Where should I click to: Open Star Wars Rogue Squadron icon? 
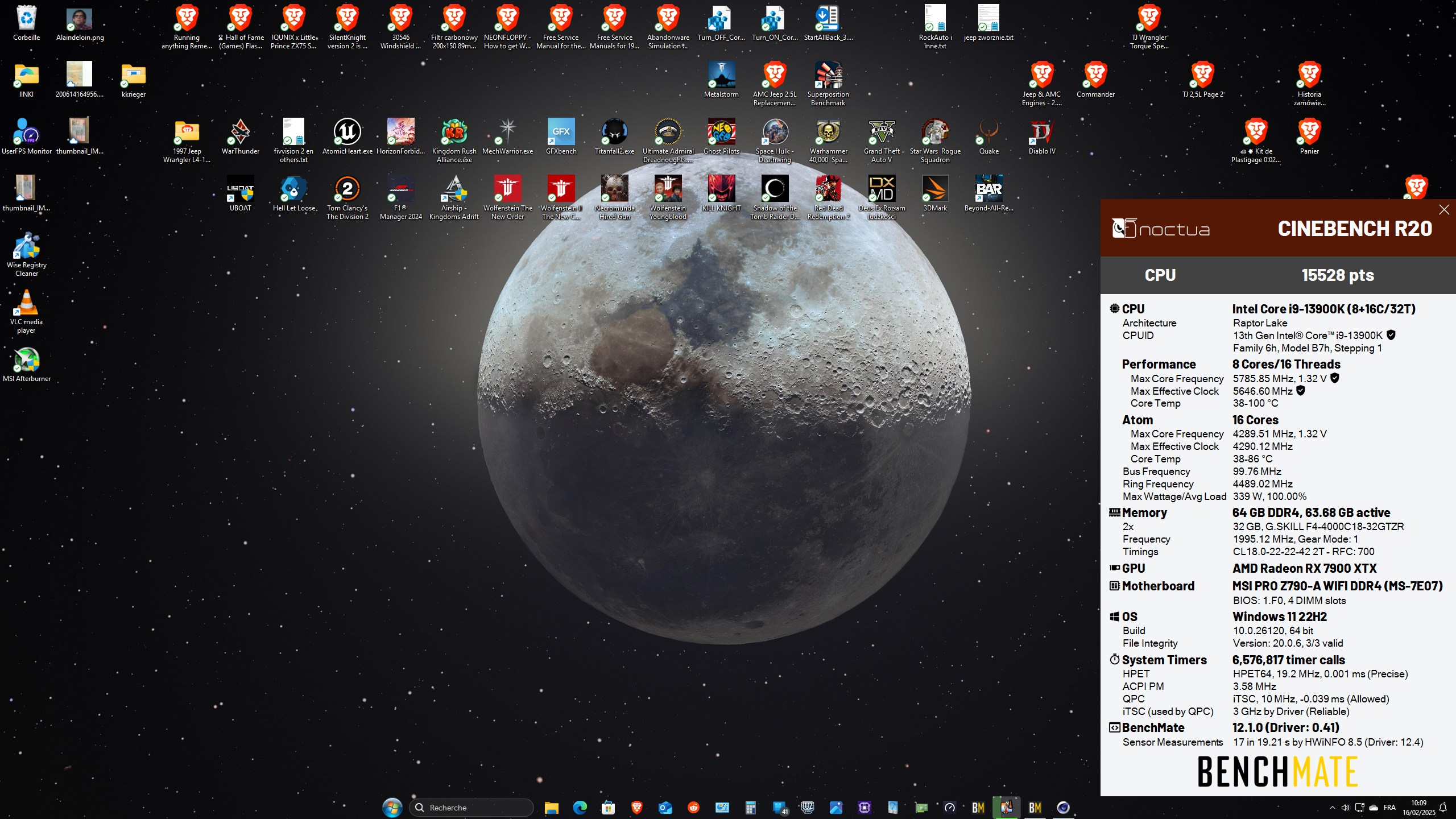[x=936, y=141]
